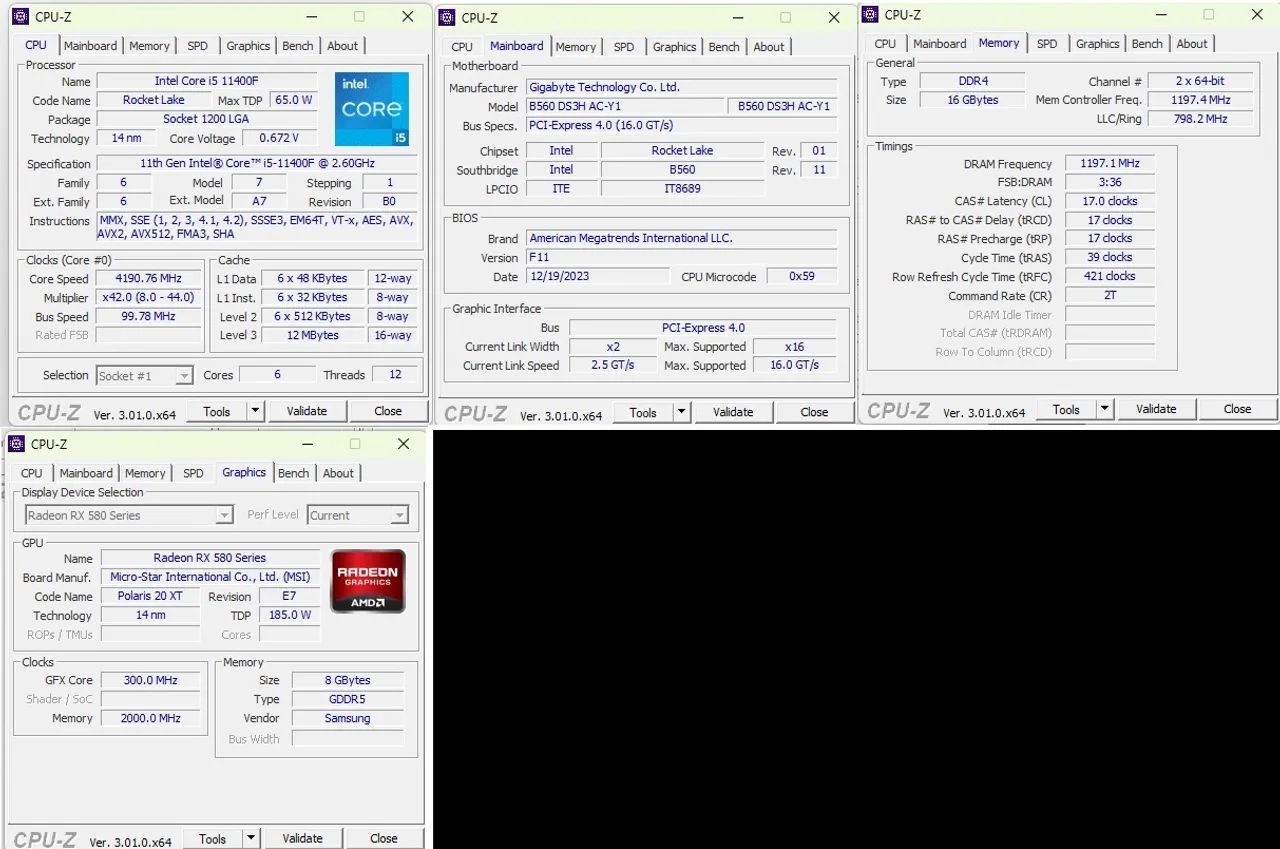The width and height of the screenshot is (1280, 849).
Task: Open the Tools dropdown arrow in Memory window
Action: click(1105, 409)
